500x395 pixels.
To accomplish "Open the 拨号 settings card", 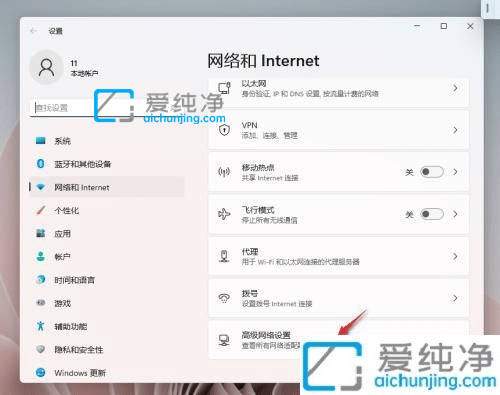I will tap(338, 298).
